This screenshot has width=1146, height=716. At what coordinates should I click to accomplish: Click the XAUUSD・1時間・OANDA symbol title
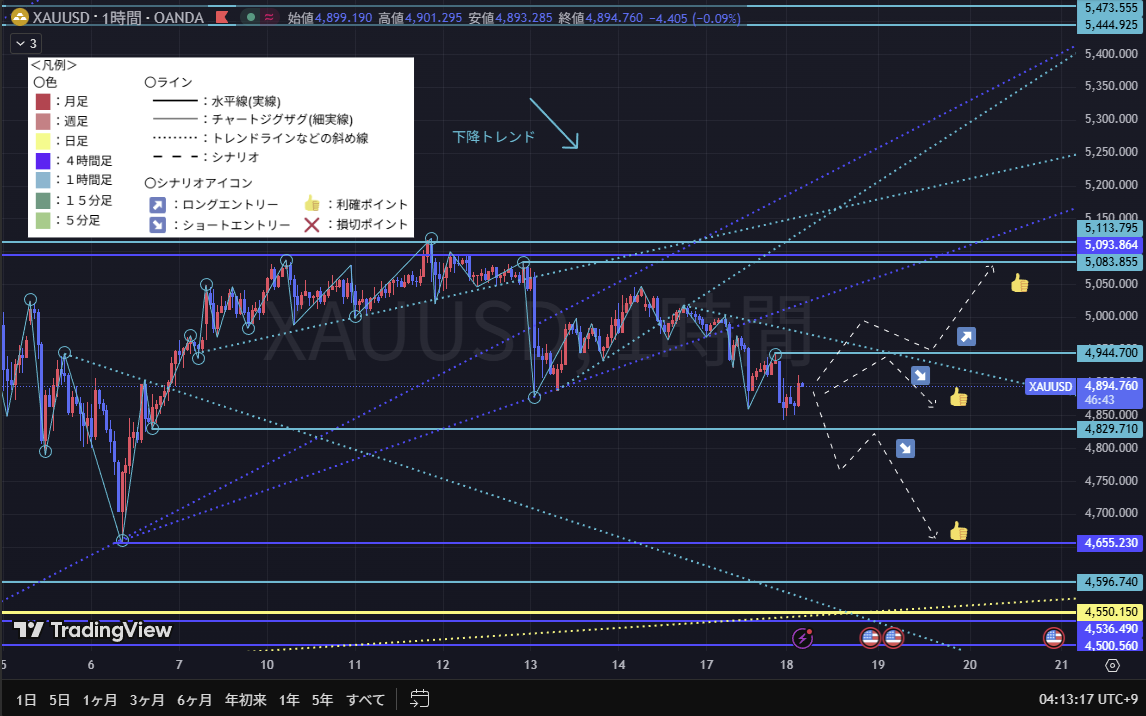(x=116, y=17)
